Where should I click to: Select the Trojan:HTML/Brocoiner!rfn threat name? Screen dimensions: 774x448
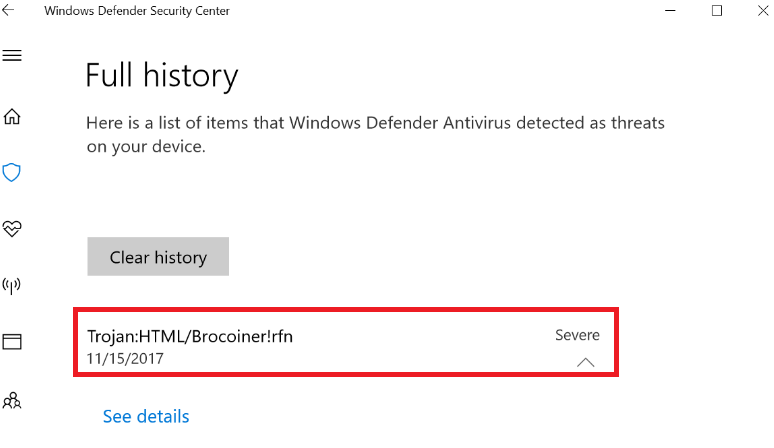(190, 336)
